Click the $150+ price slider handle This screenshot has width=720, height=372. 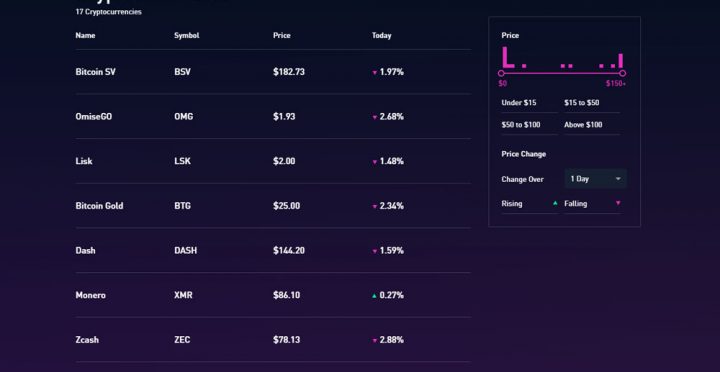click(x=622, y=73)
